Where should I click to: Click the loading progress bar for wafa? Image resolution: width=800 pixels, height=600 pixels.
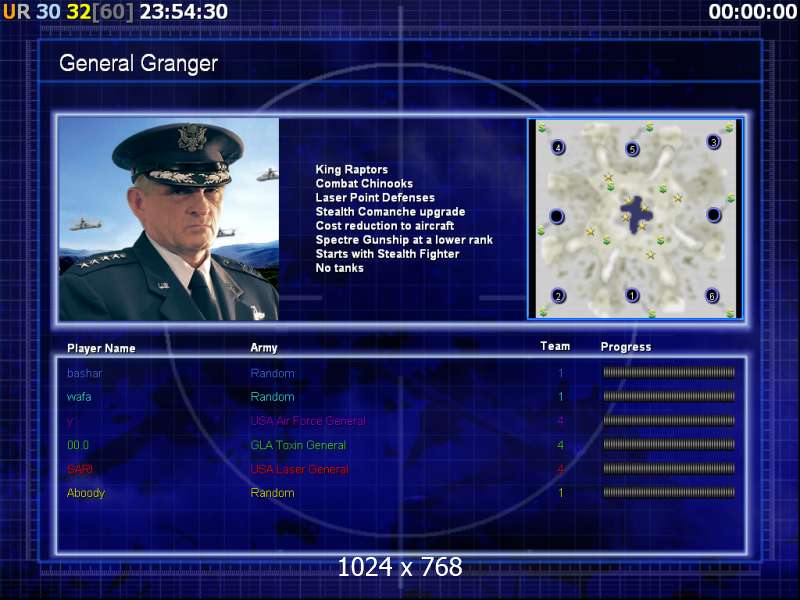[669, 396]
